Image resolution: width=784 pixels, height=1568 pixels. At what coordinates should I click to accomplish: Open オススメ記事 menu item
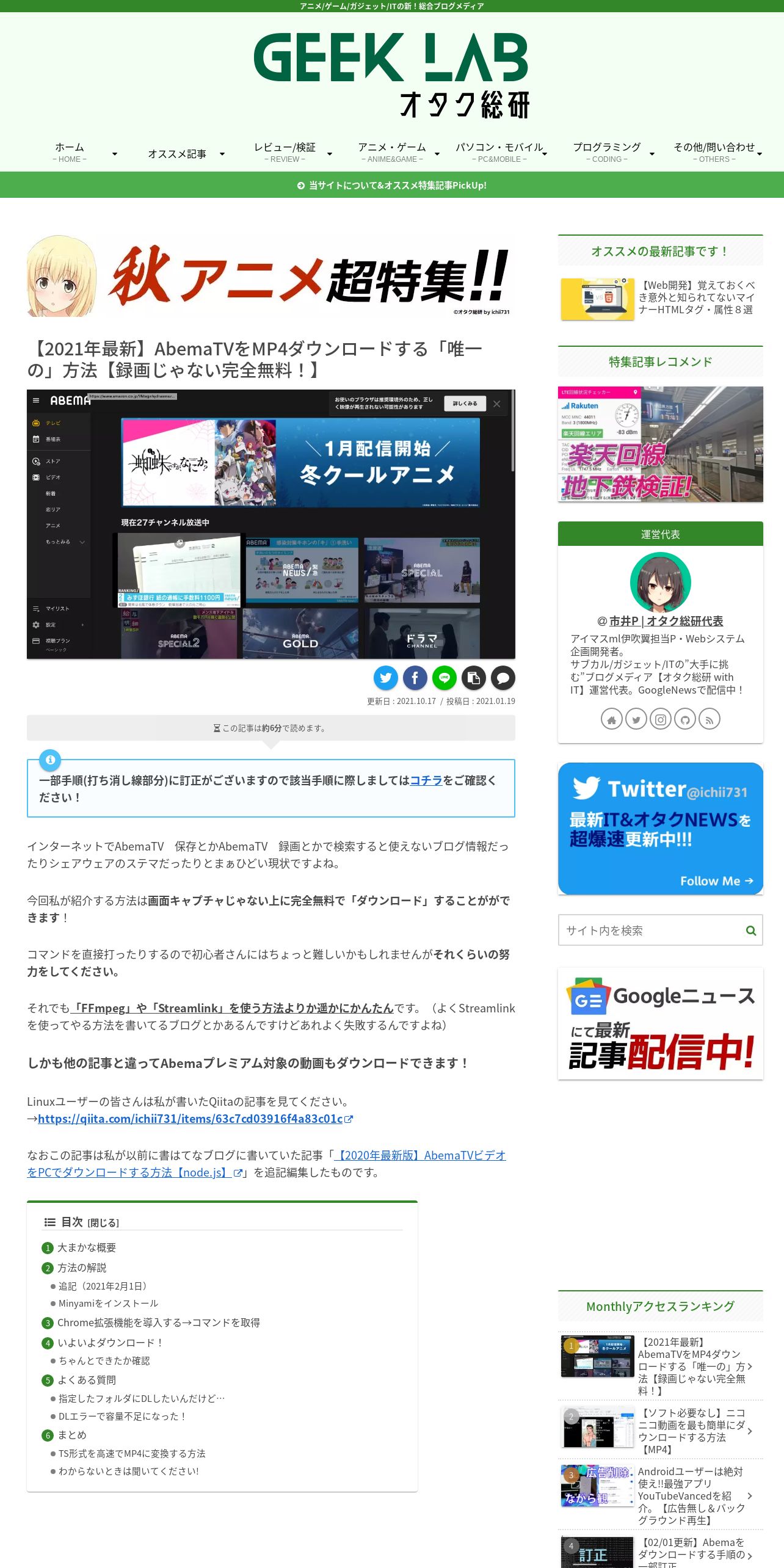tap(177, 154)
